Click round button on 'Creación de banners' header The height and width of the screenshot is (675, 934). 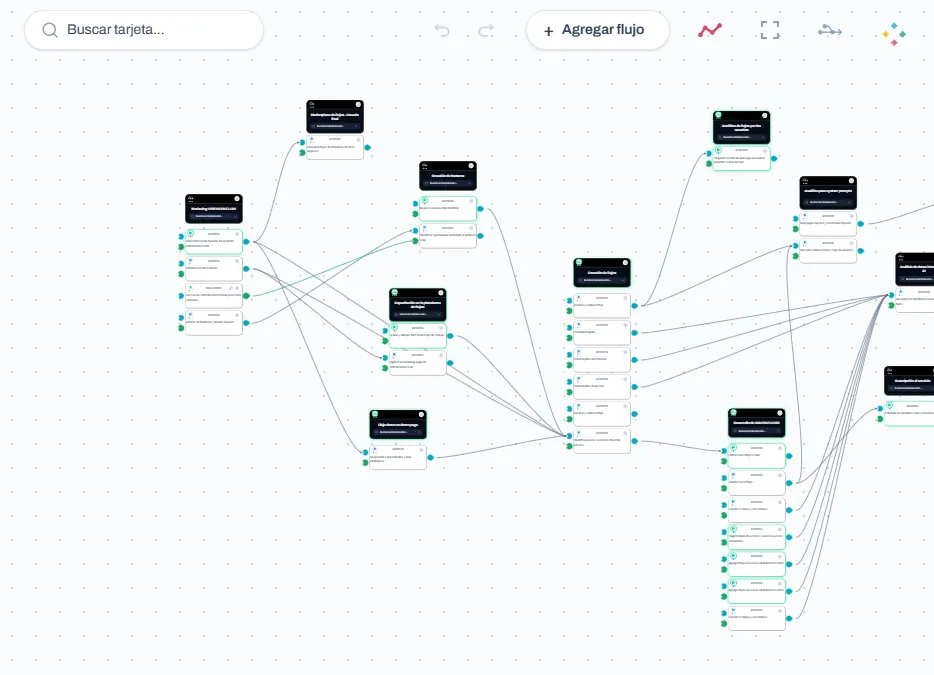(x=471, y=166)
